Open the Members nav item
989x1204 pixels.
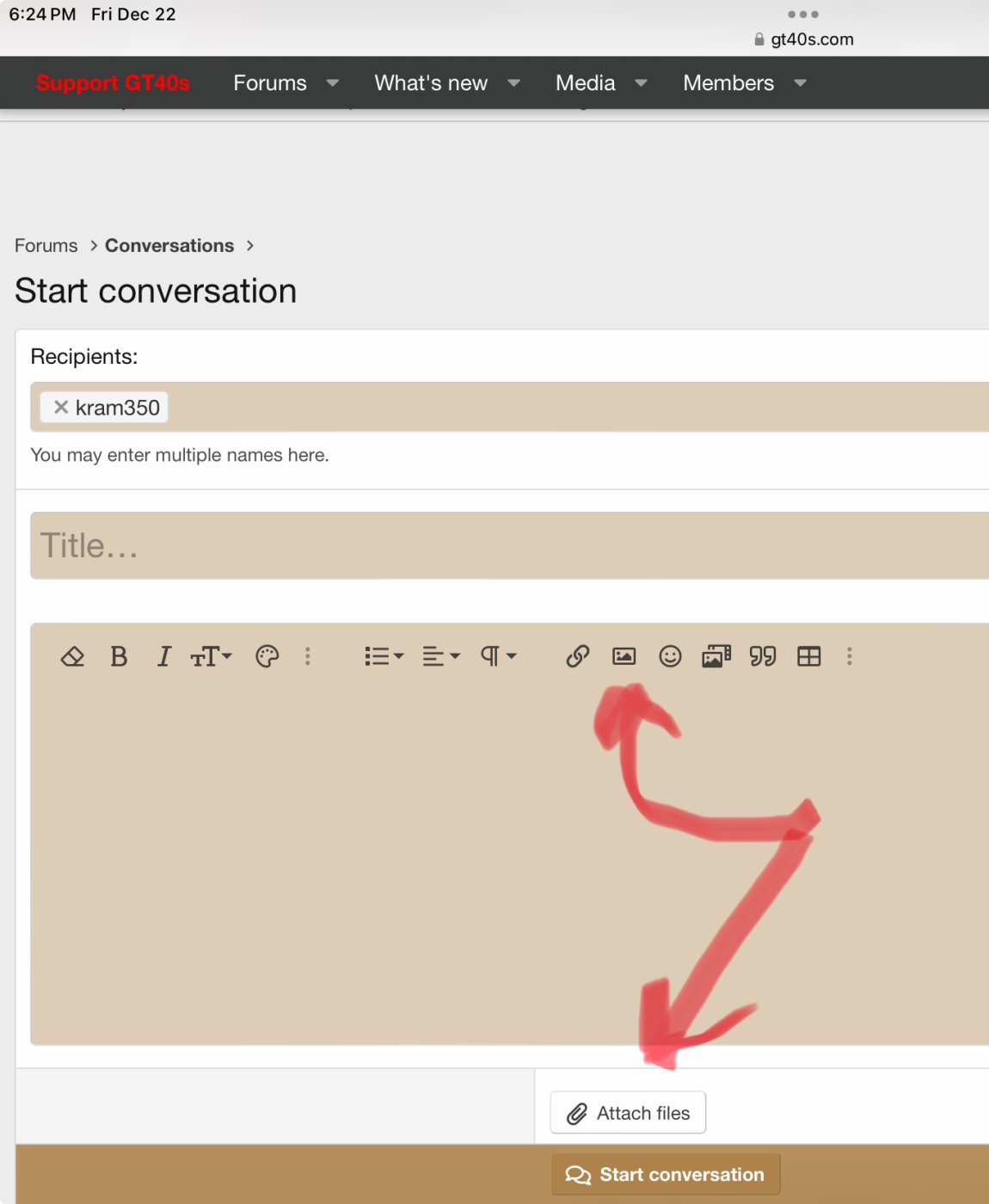click(x=728, y=83)
